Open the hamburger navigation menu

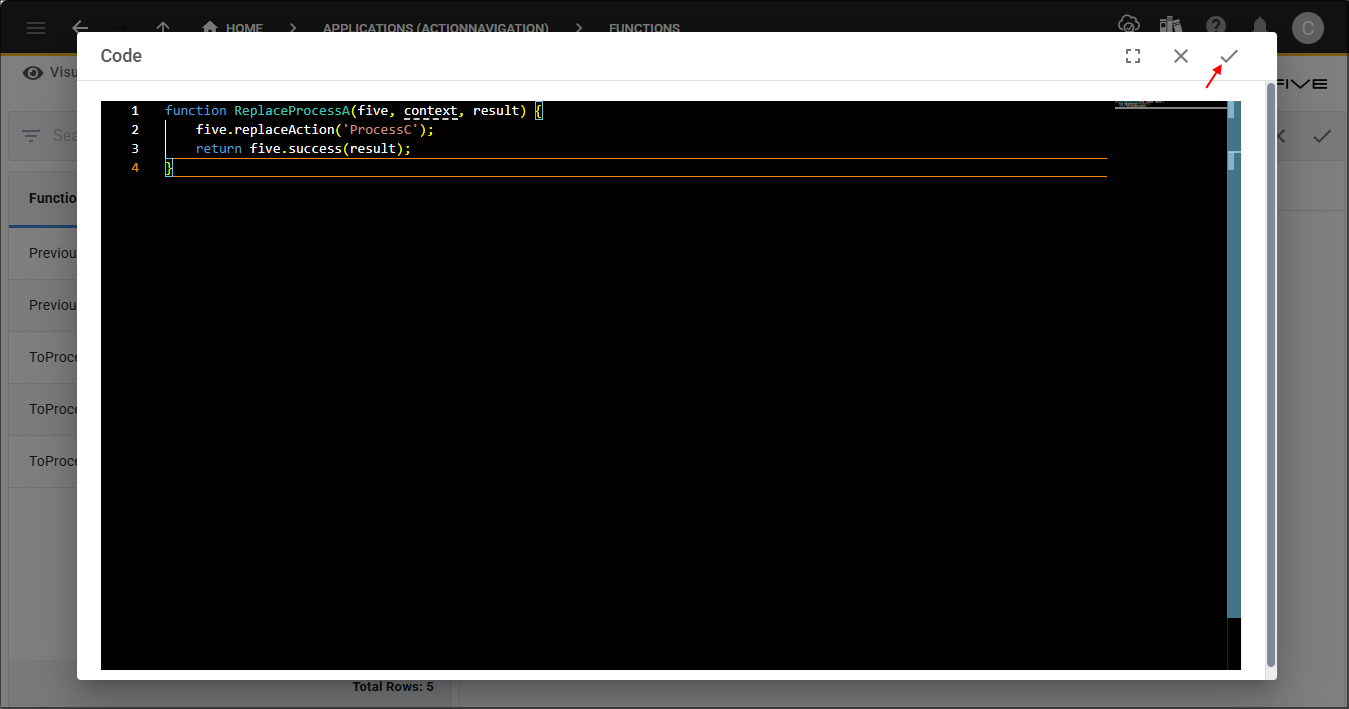point(36,28)
